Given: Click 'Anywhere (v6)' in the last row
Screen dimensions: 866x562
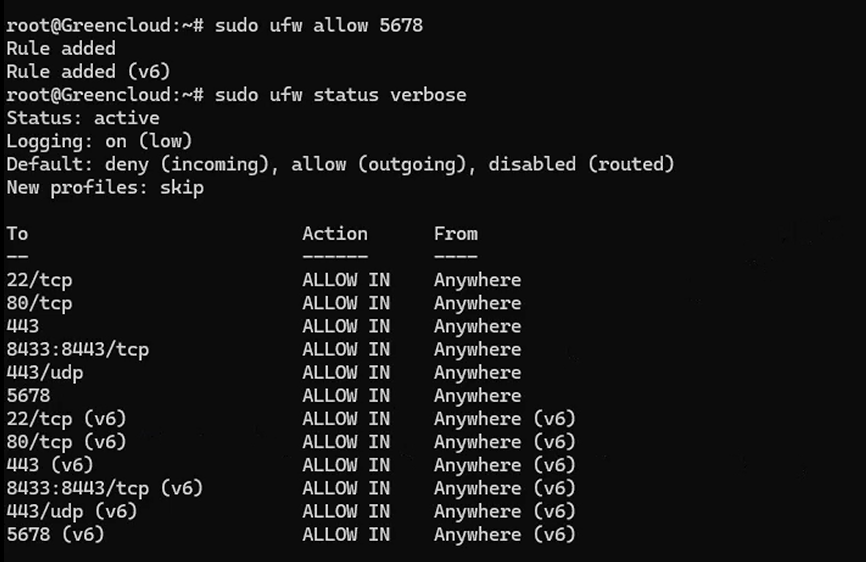Looking at the screenshot, I should tap(505, 535).
